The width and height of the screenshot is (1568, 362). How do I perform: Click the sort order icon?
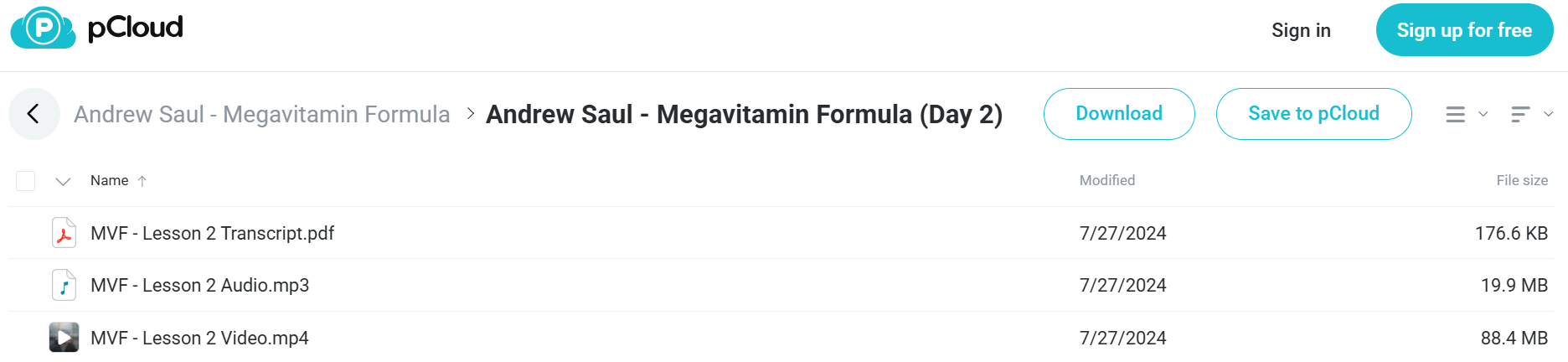pyautogui.click(x=1520, y=114)
